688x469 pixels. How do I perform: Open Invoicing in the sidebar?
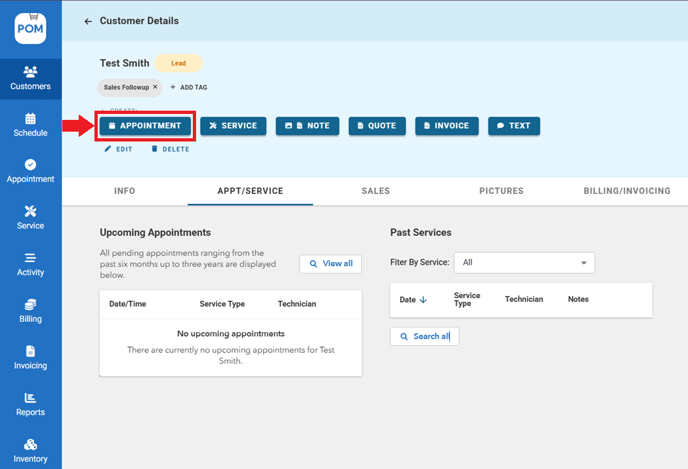[x=30, y=358]
